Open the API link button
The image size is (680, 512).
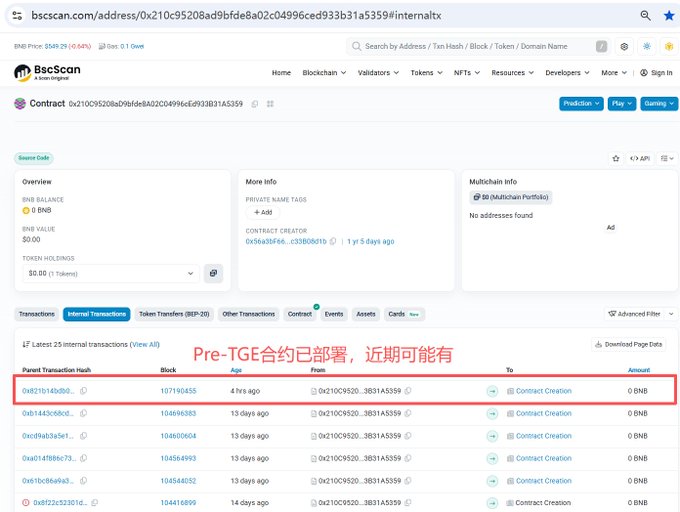pyautogui.click(x=640, y=158)
